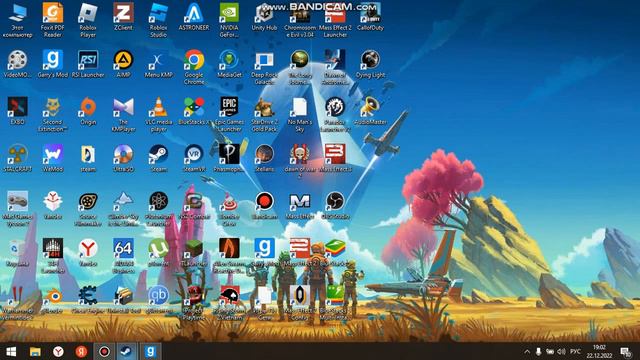Select the AudioMaster megaphone shortcut
The image size is (640, 360).
(x=370, y=111)
